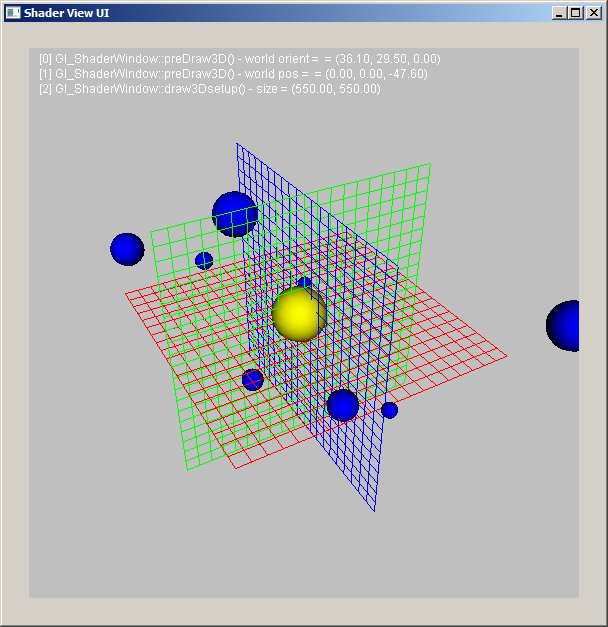This screenshot has height=627, width=608.
Task: Select the yellow sphere in the center
Action: (x=299, y=313)
